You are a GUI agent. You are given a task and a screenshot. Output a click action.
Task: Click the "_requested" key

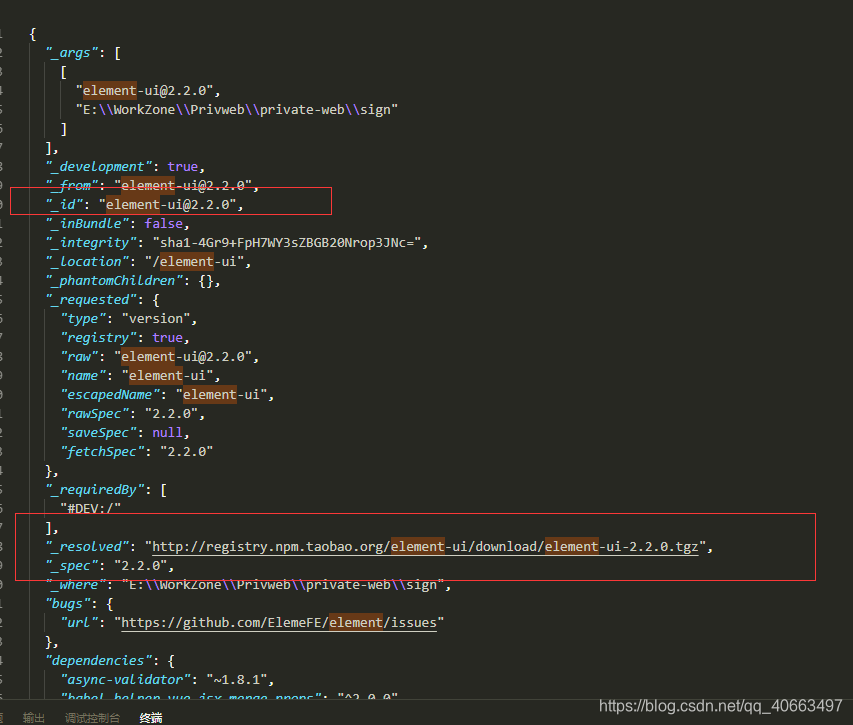(91, 300)
